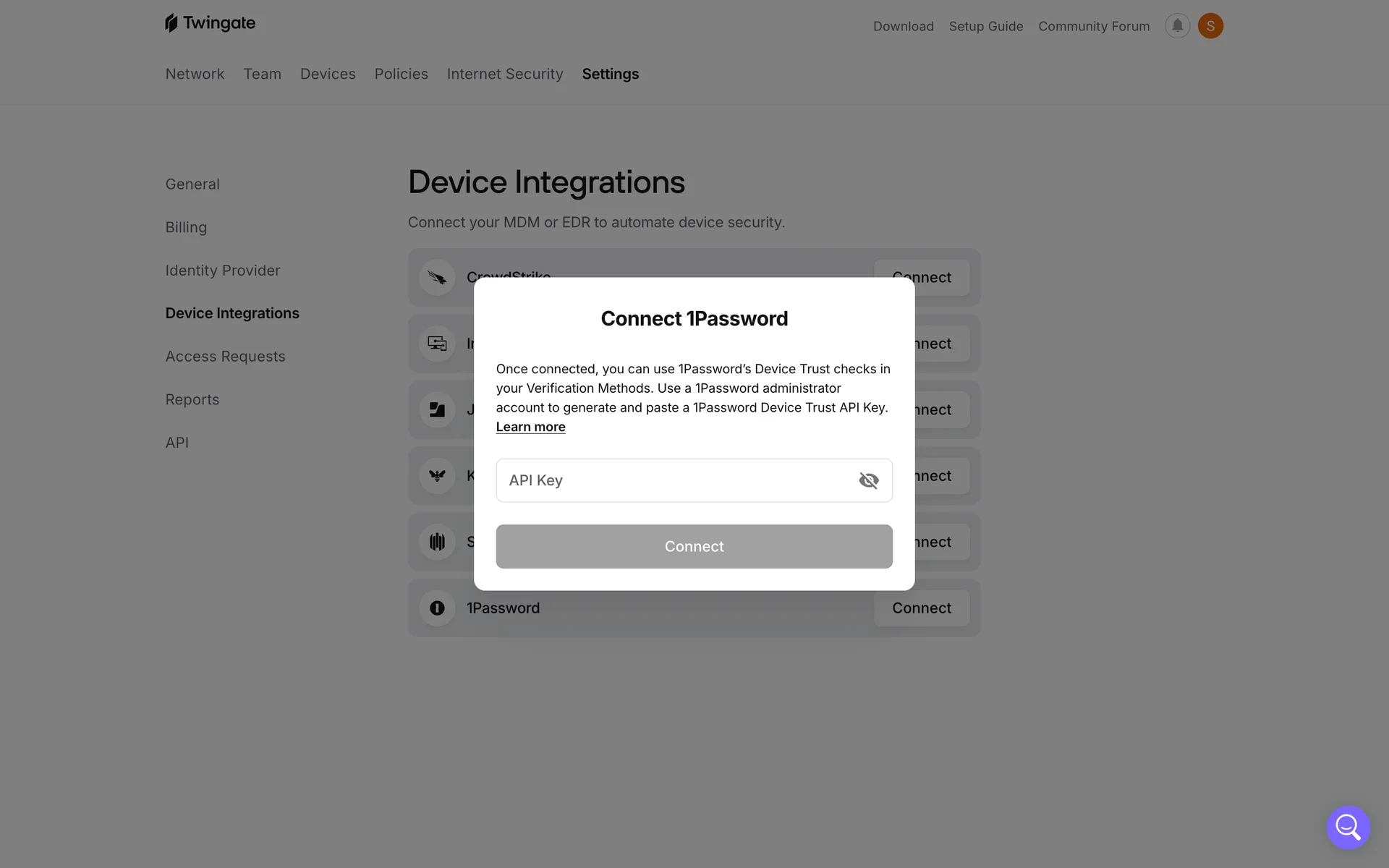Click the API Key input field

pyautogui.click(x=673, y=480)
